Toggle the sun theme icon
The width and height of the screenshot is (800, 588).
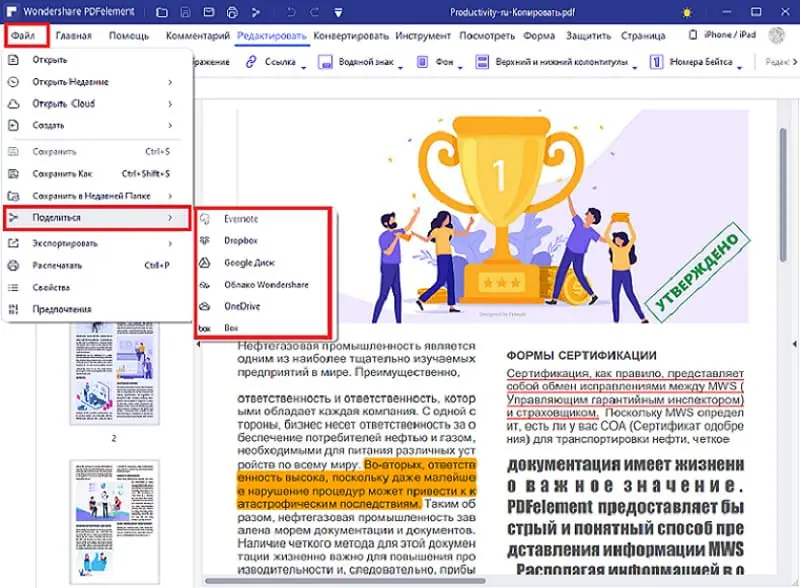[687, 12]
